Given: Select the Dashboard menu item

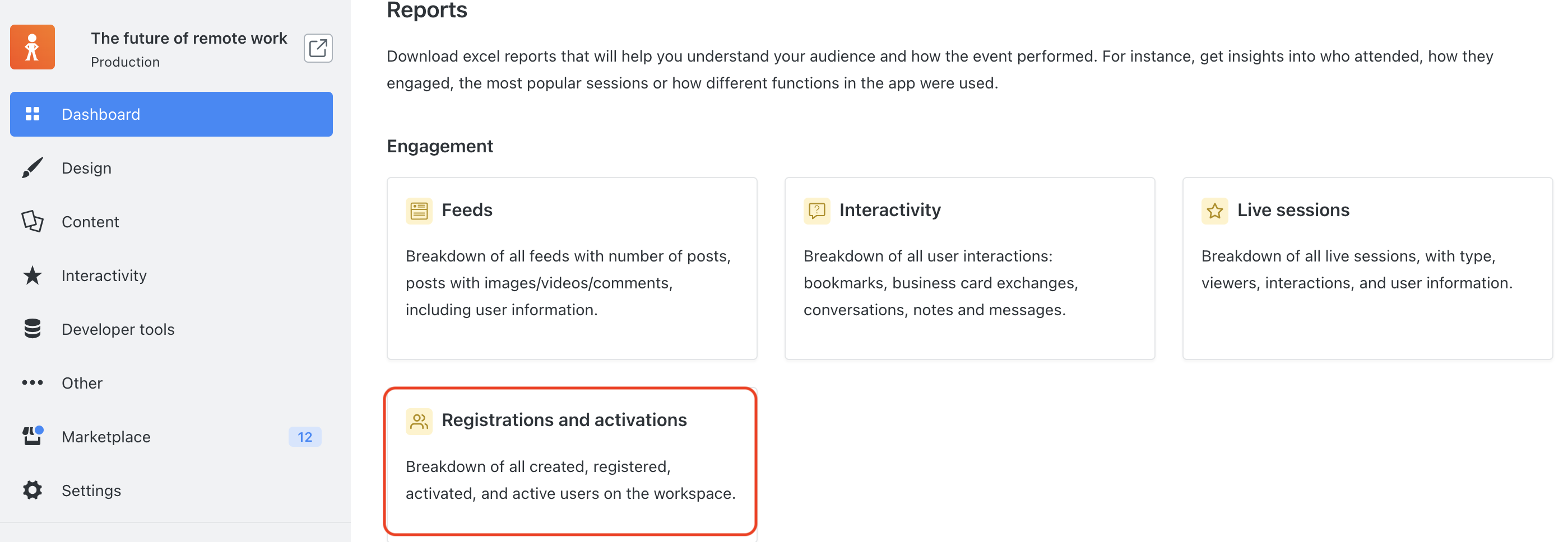Looking at the screenshot, I should 171,114.
